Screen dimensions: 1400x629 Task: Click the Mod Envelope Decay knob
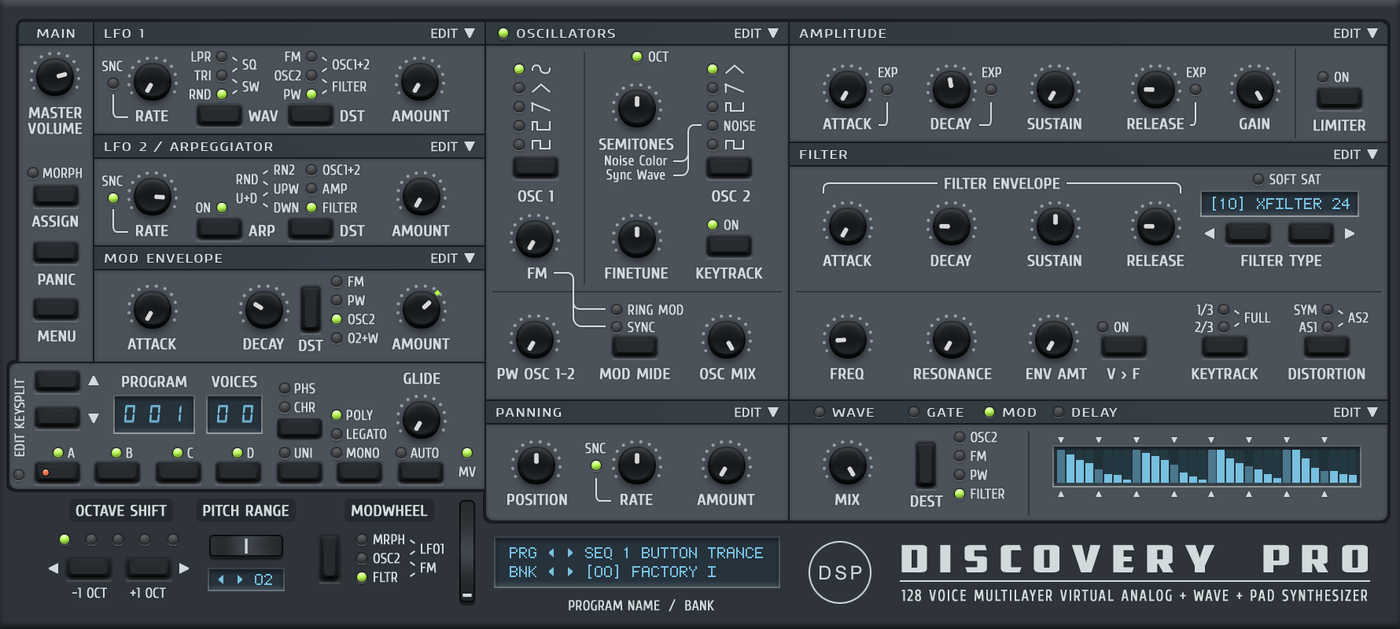tap(264, 309)
